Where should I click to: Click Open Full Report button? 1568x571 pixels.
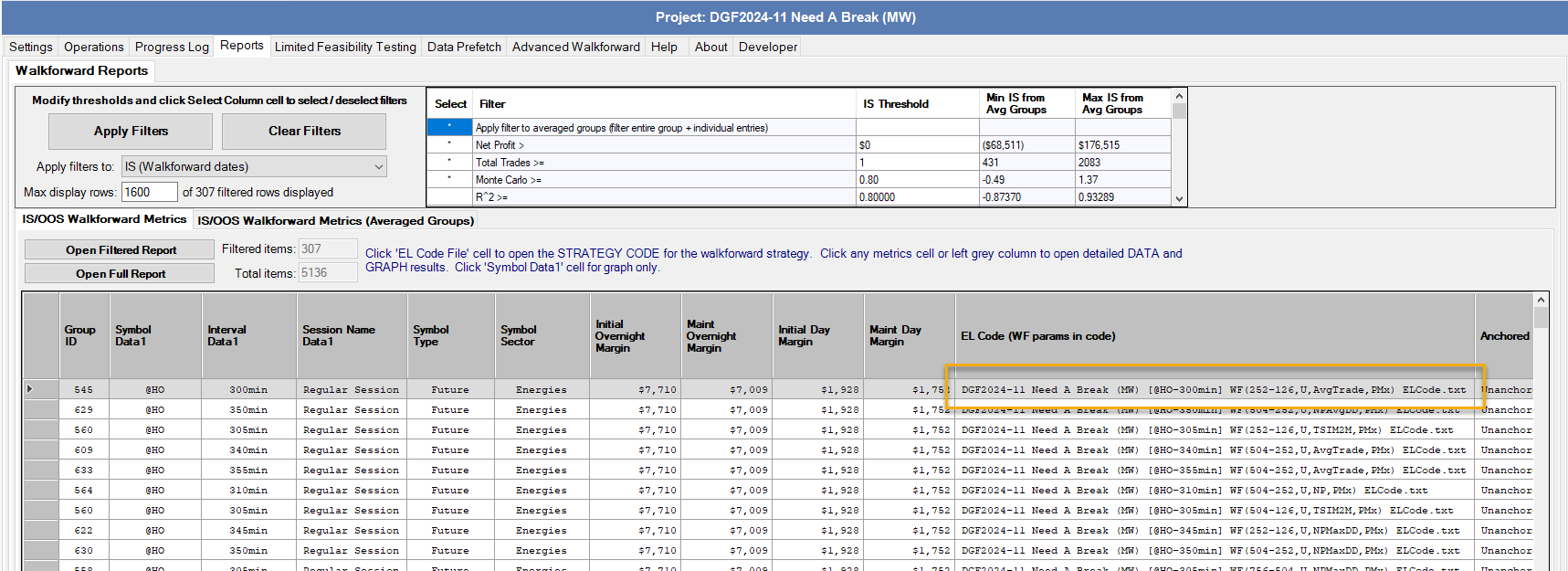121,274
